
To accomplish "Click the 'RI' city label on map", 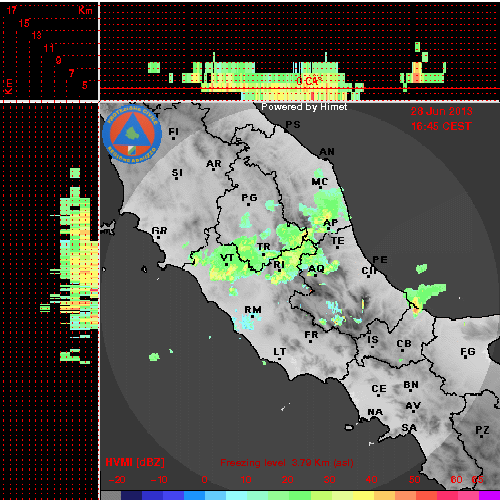I will [x=279, y=265].
